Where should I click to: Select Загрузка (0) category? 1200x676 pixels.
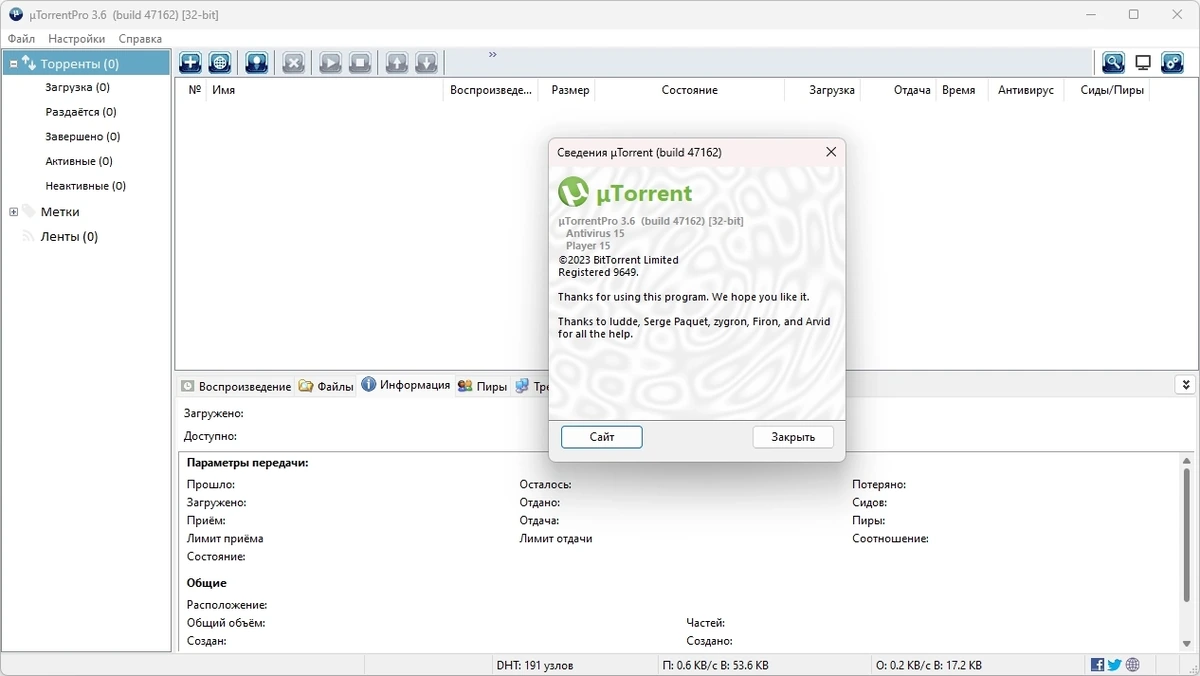tap(77, 88)
